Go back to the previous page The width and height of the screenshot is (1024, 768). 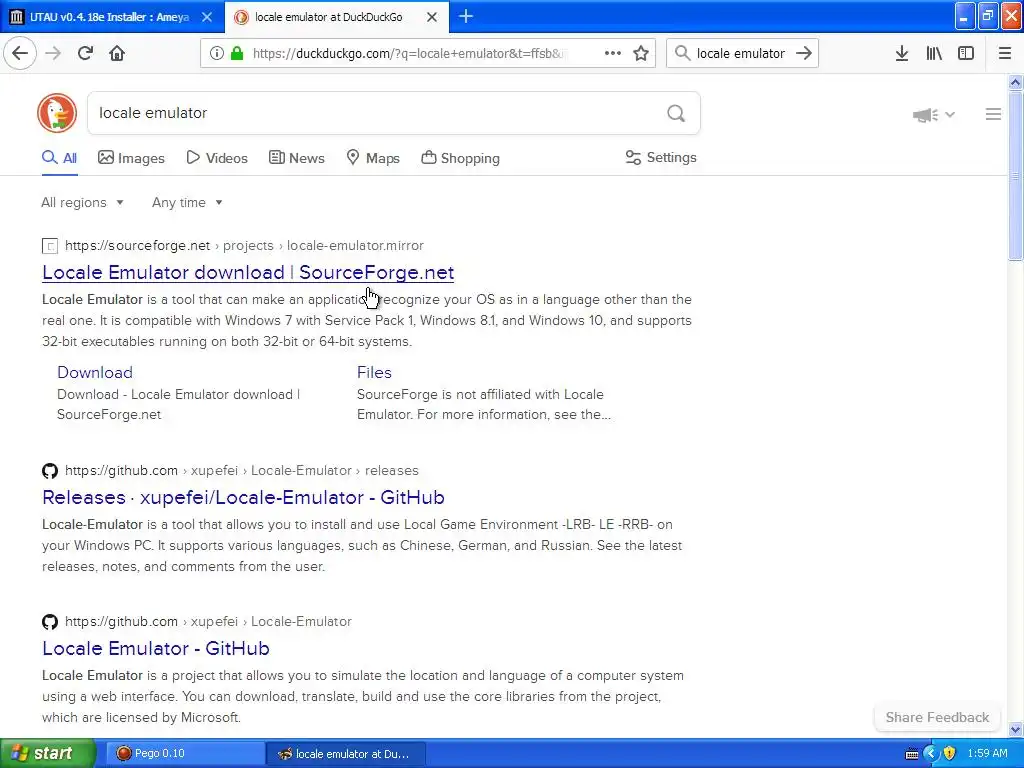20,53
